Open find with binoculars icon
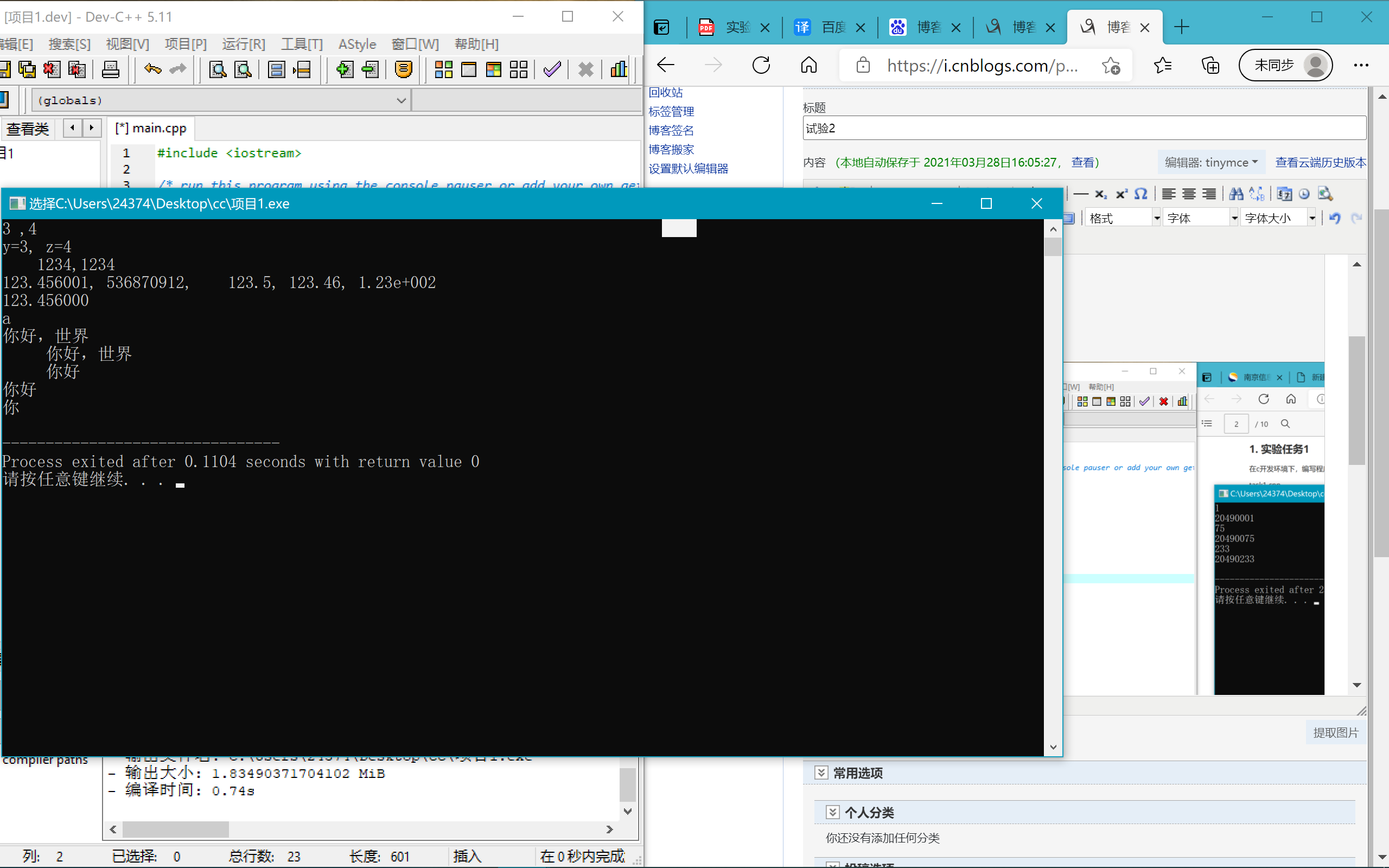Image resolution: width=1389 pixels, height=868 pixels. pos(1236,194)
